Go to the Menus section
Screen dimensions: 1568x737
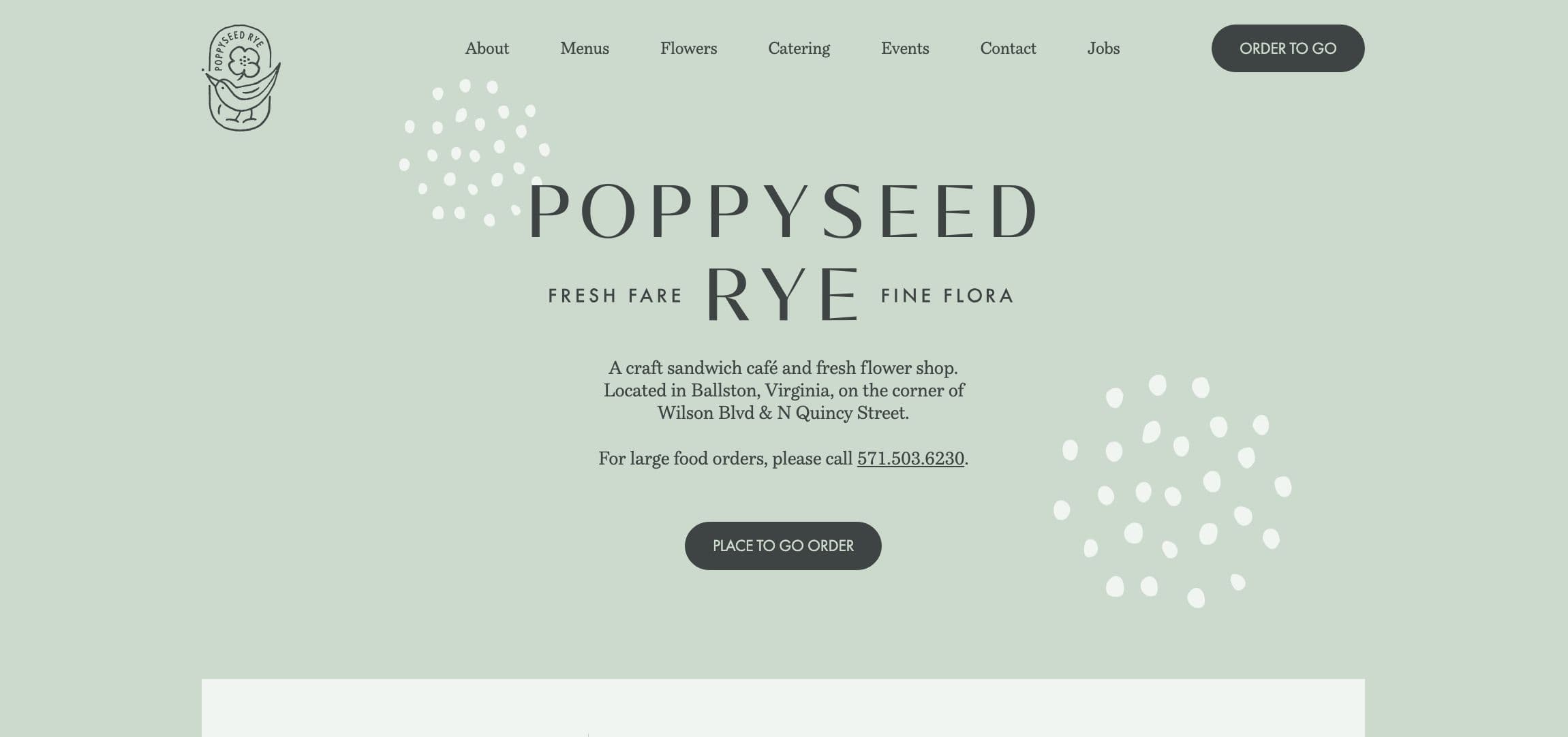584,48
